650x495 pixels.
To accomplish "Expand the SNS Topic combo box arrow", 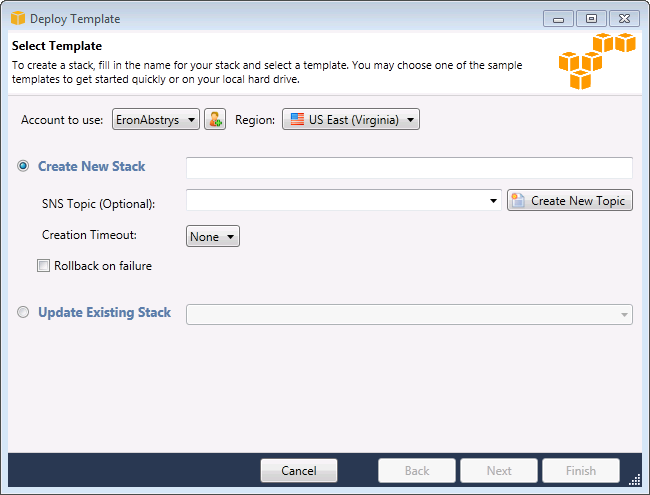I will [x=494, y=201].
